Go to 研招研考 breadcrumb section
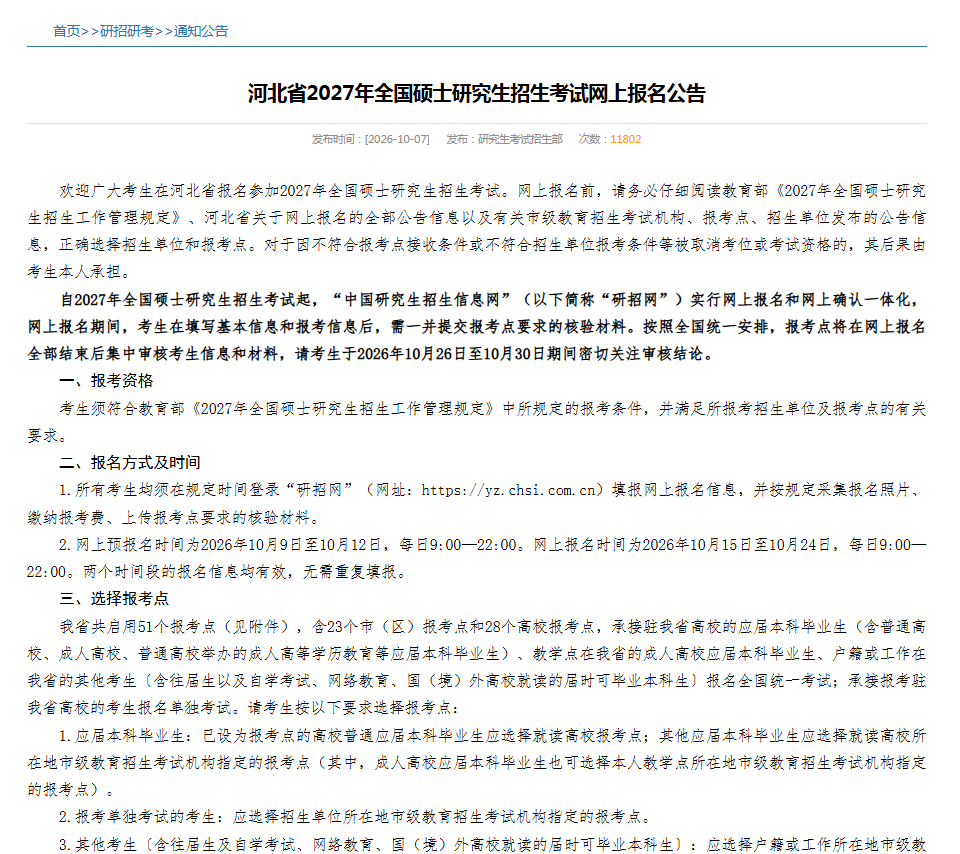Viewport: 960px width, 854px height. click(x=127, y=31)
